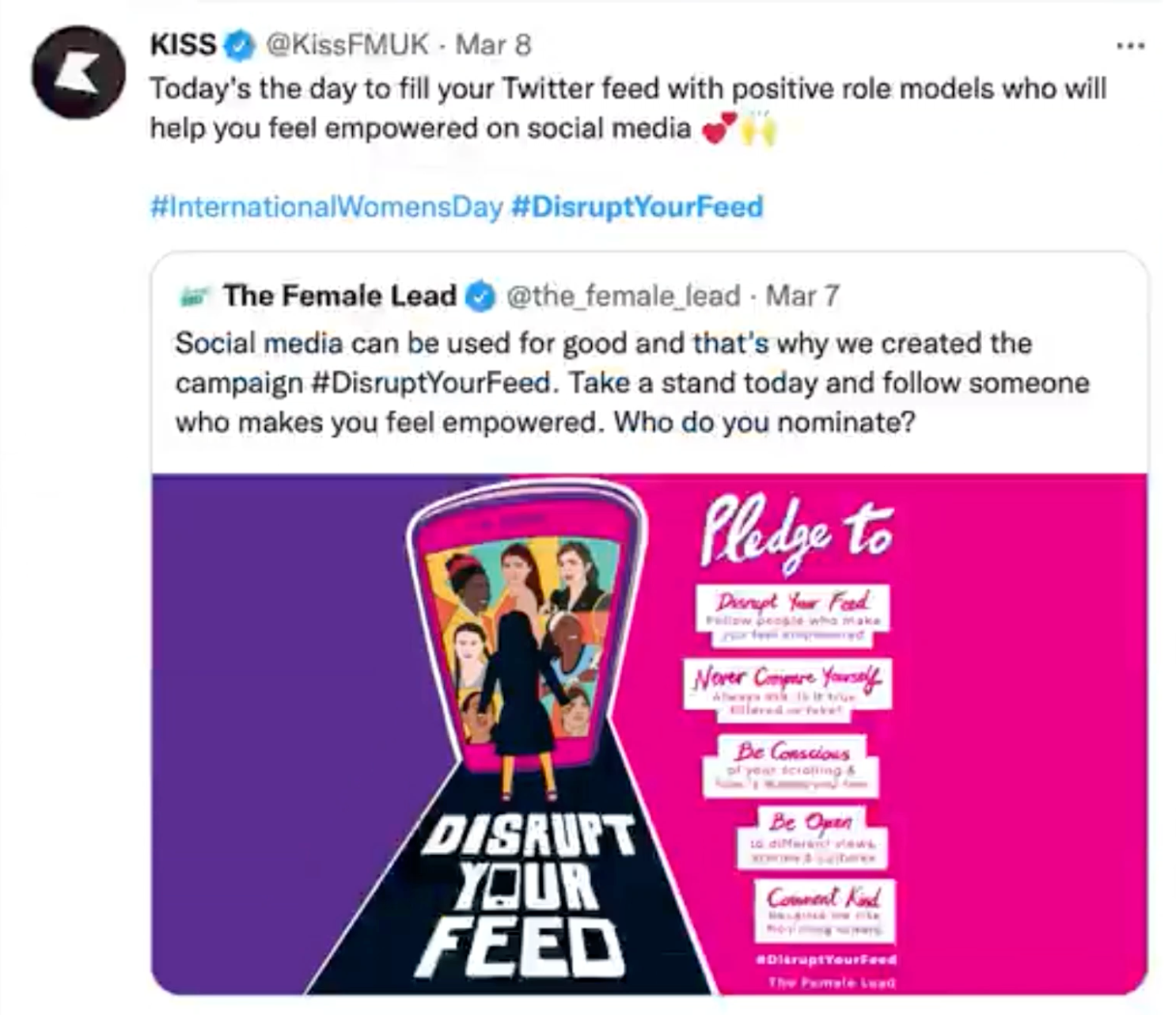Click the Never Compare Yourself pledge card
This screenshot has height=1015, width=1176.
tap(787, 685)
